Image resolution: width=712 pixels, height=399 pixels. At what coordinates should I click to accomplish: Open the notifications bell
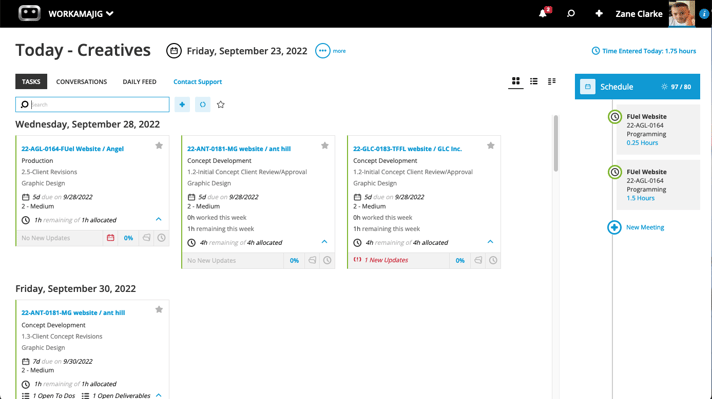coord(543,14)
